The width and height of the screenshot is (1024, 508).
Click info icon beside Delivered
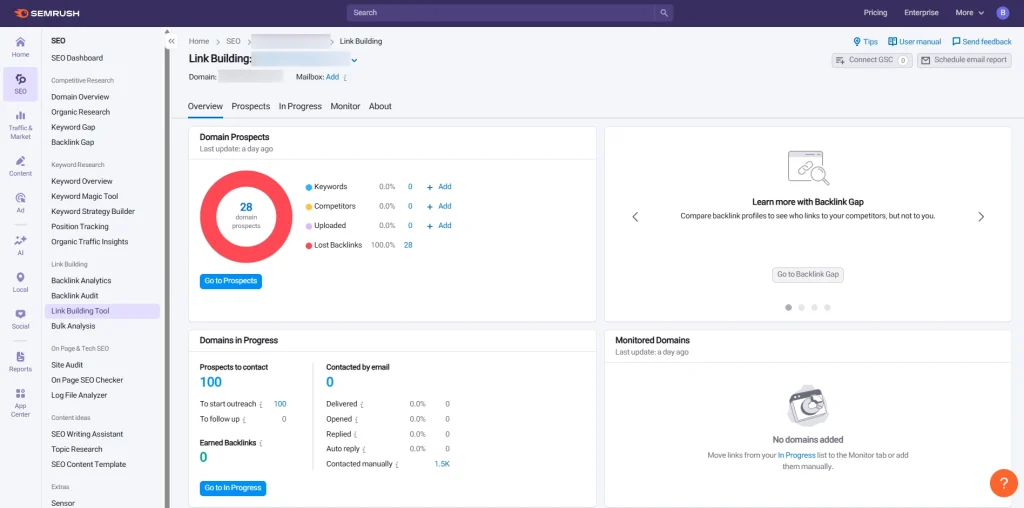[361, 404]
